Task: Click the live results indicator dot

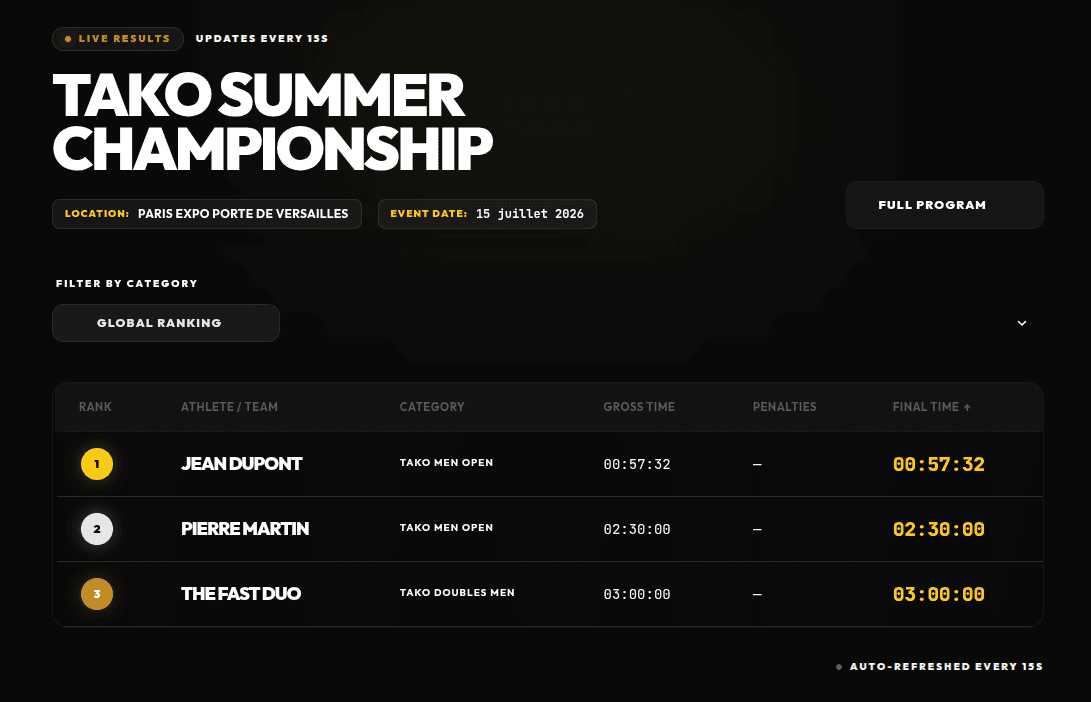Action: 67,39
